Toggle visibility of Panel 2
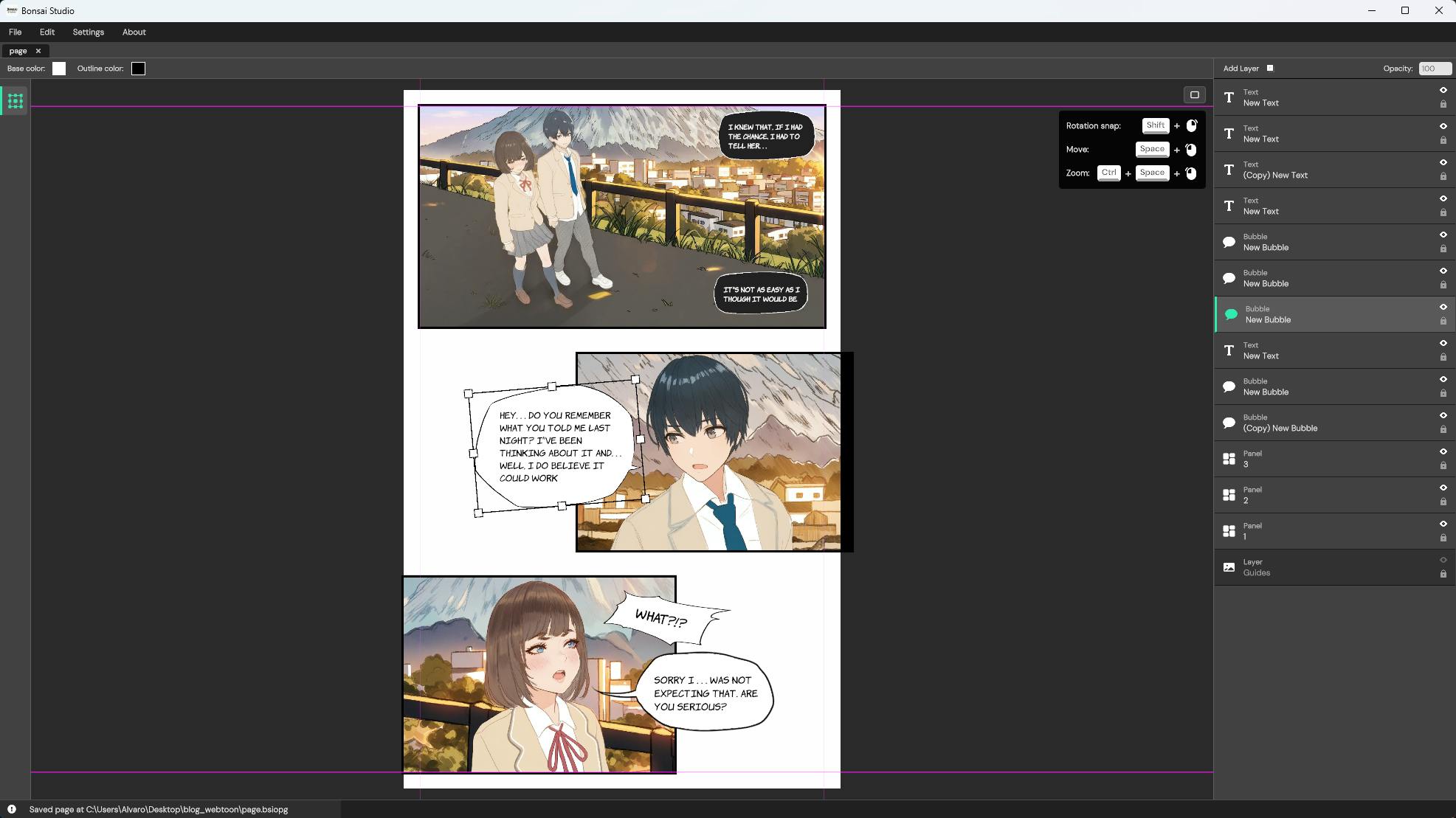Viewport: 1456px width, 818px height. point(1443,488)
